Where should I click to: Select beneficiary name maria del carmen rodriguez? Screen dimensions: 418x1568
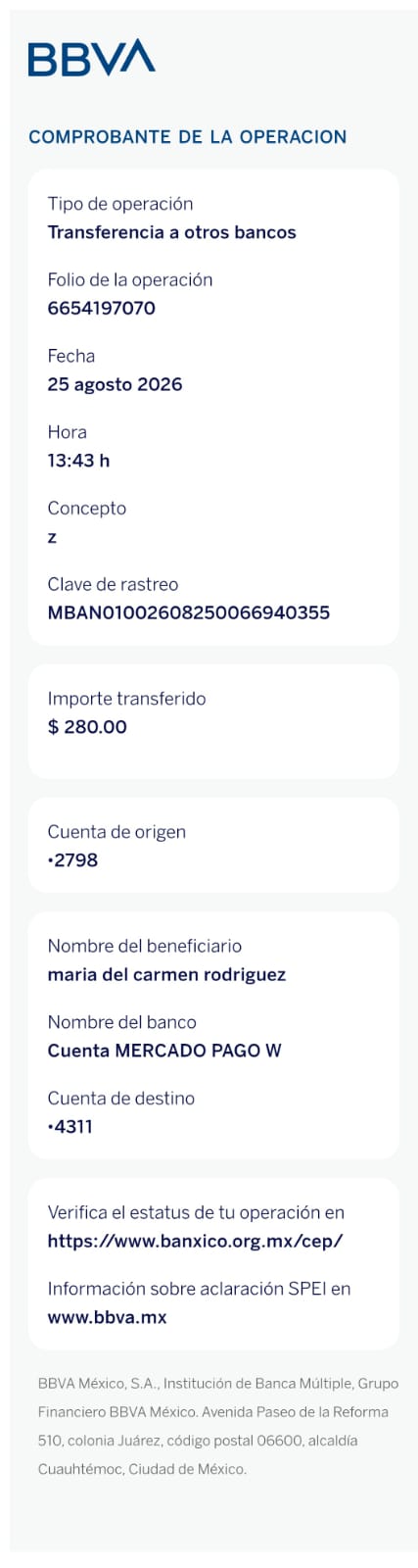pos(166,975)
